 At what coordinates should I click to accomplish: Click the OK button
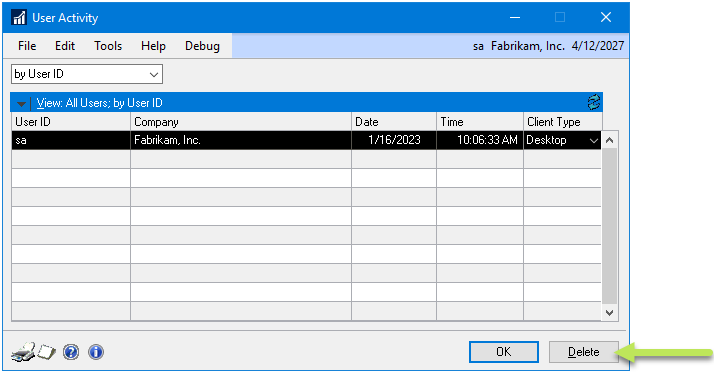(504, 352)
